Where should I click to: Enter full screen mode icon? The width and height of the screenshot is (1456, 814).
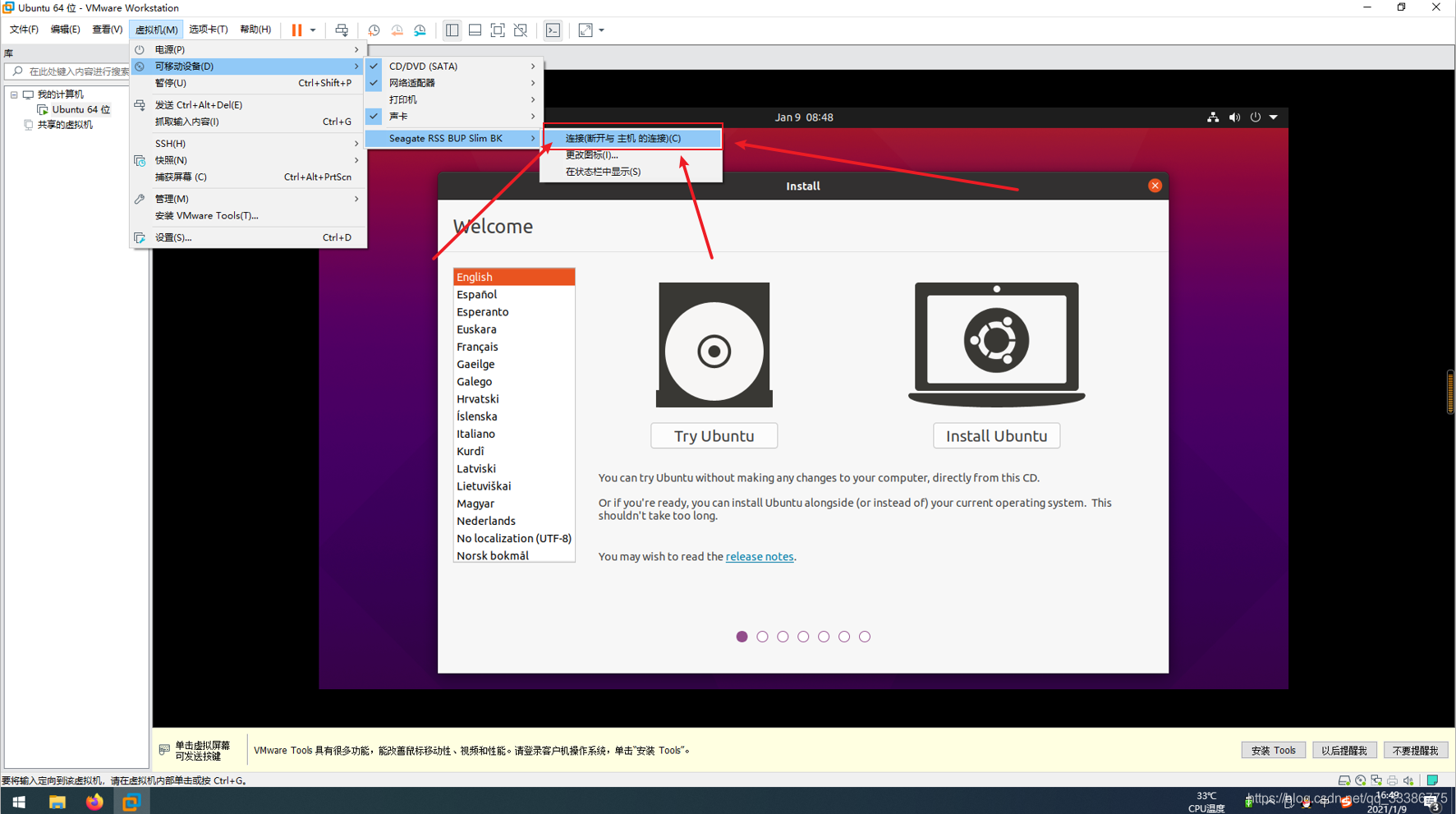click(x=498, y=30)
